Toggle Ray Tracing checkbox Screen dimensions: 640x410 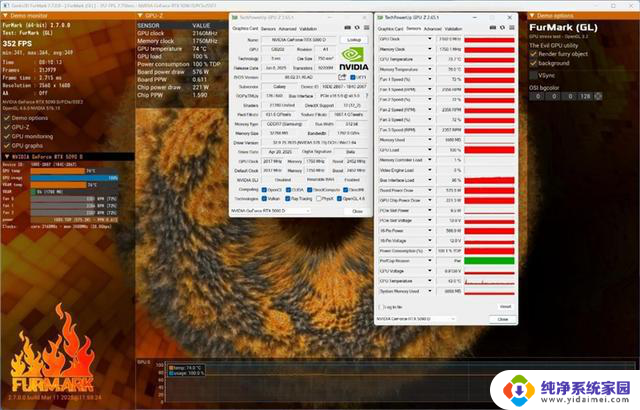(288, 199)
